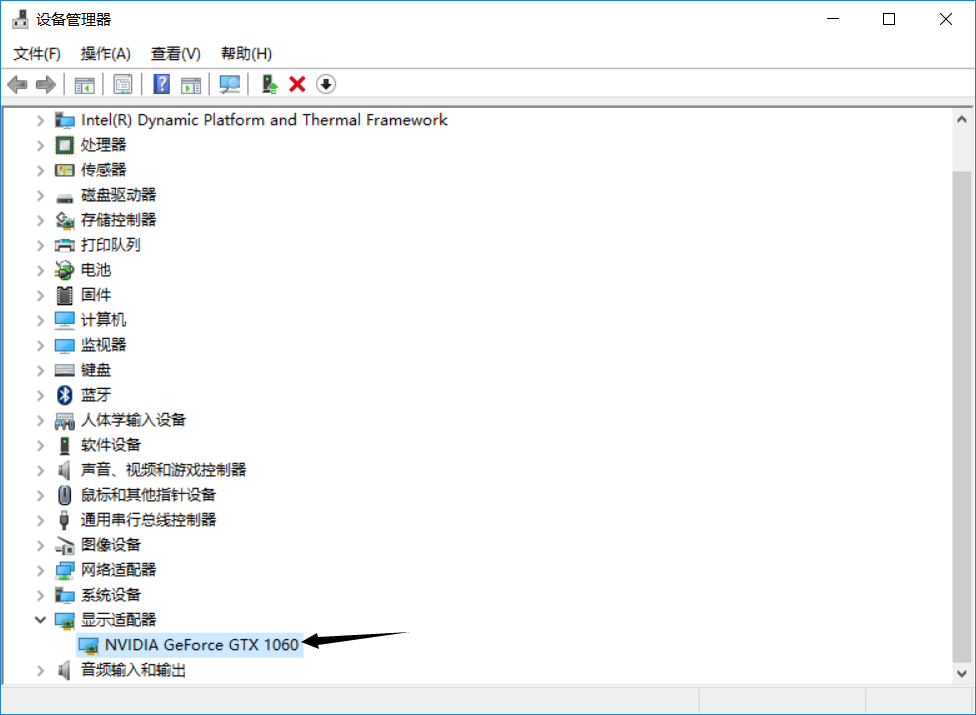Screen dimensions: 976x715
Task: Collapse the 显示适配器 category
Action: point(40,619)
